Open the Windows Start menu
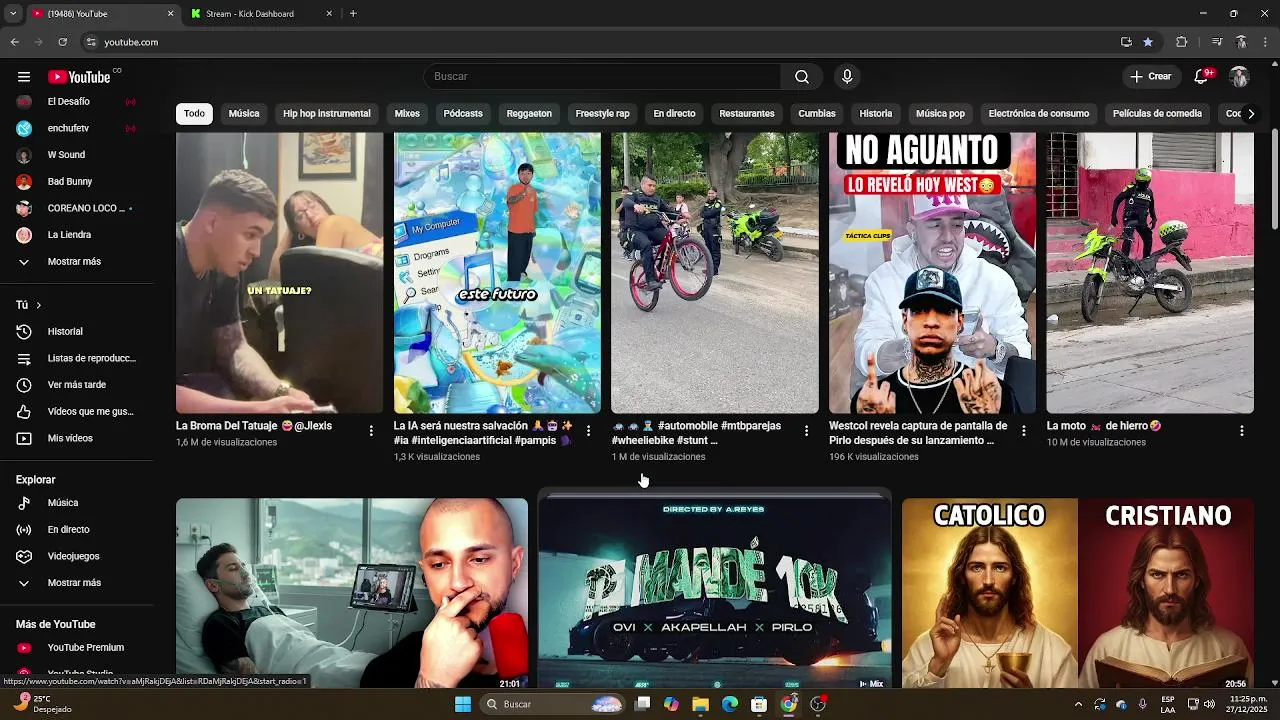This screenshot has width=1280, height=720. (x=463, y=704)
